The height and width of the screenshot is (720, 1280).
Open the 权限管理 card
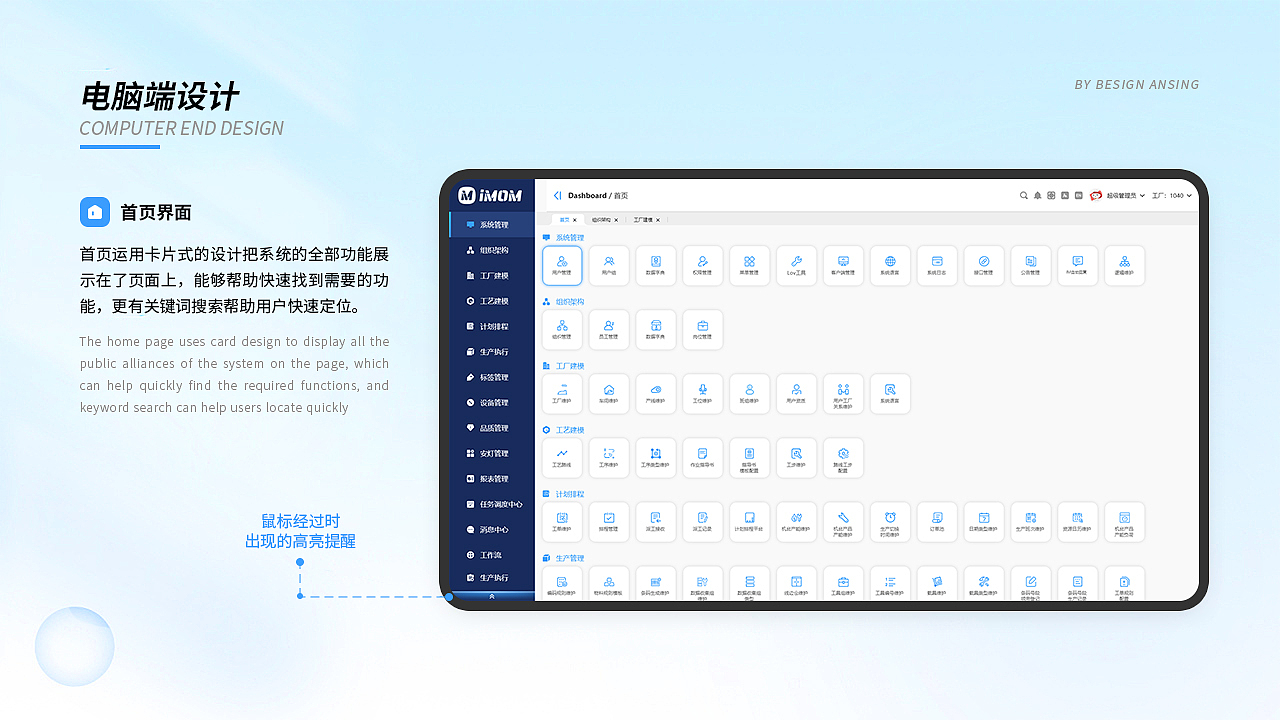(703, 266)
